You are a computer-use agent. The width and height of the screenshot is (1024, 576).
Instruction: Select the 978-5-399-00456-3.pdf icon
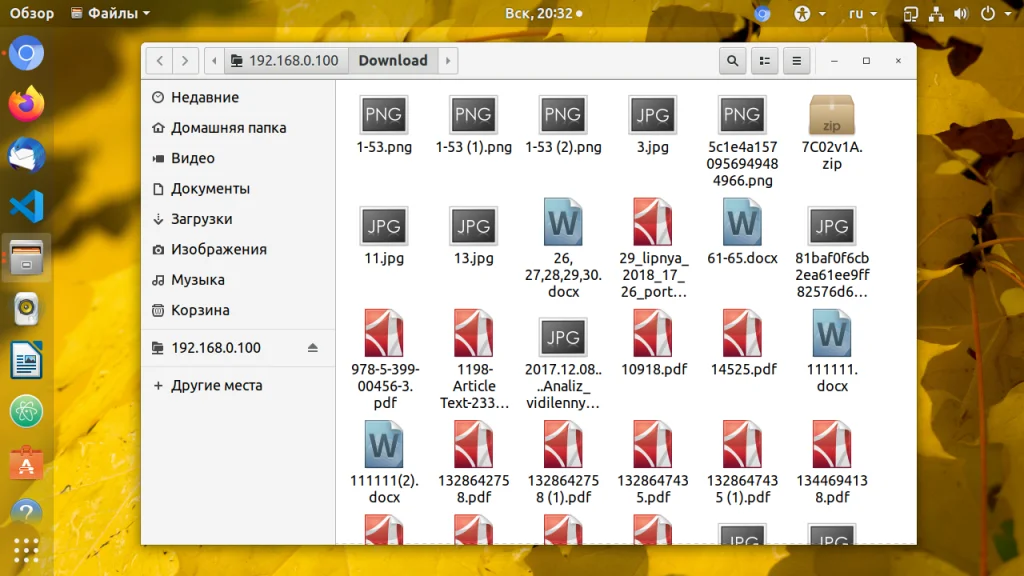tap(384, 333)
